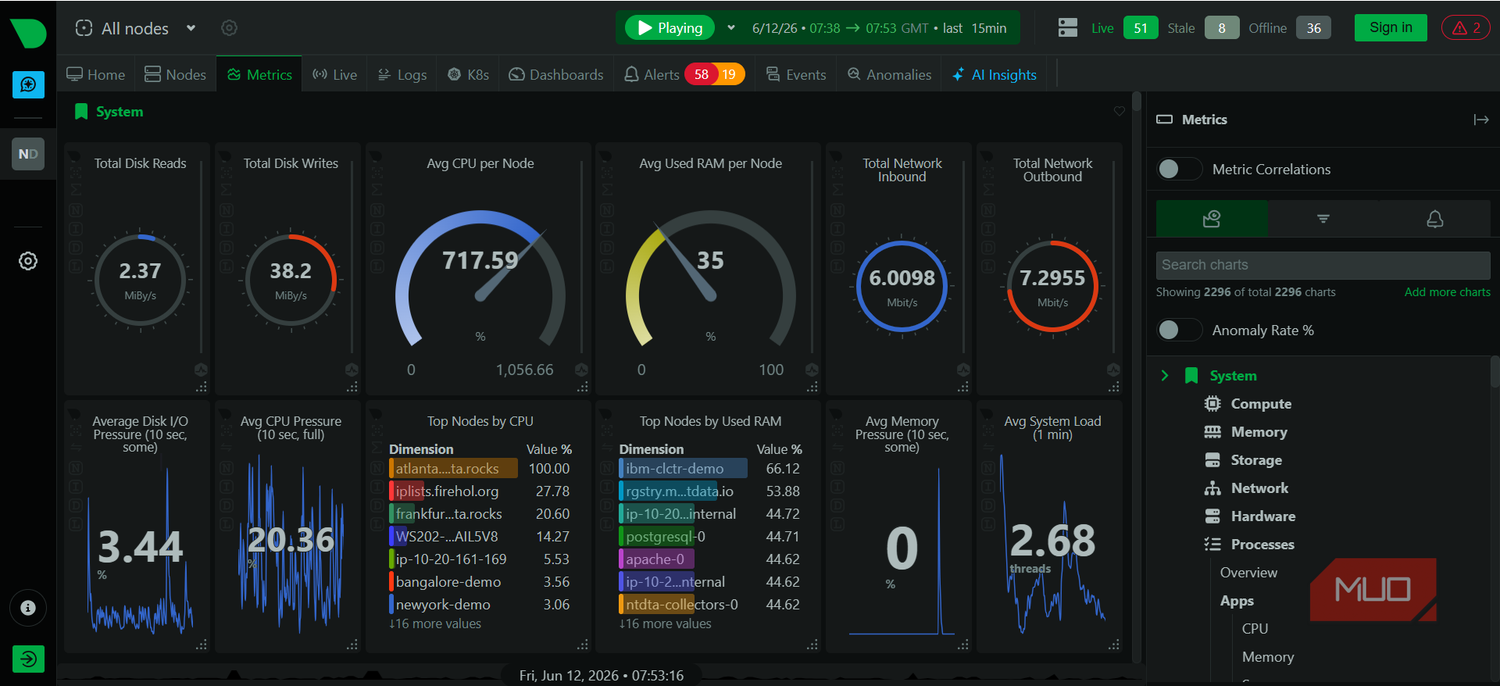The height and width of the screenshot is (686, 1500).
Task: Click ibm-clctr-demo dimension row
Action: (710, 468)
